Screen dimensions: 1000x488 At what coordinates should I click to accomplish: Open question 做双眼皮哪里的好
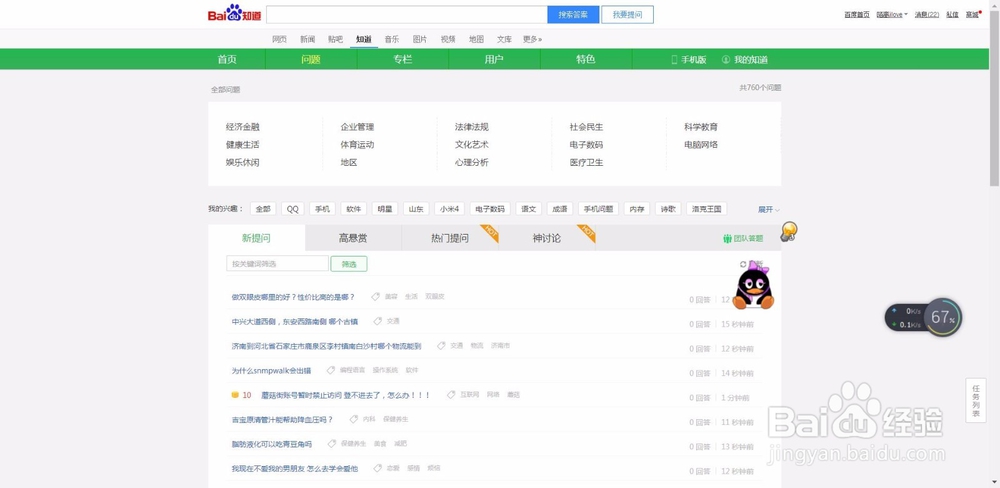point(293,297)
